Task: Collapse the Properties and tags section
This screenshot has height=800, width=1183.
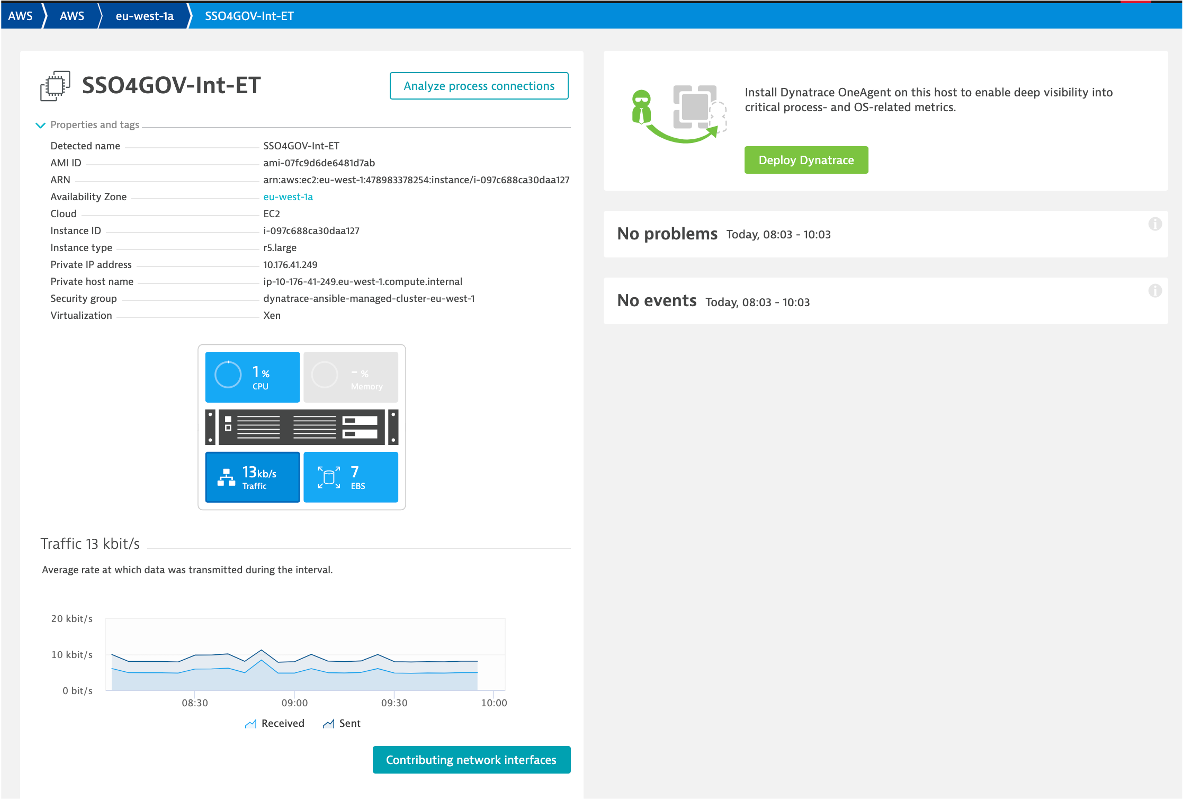Action: (41, 125)
